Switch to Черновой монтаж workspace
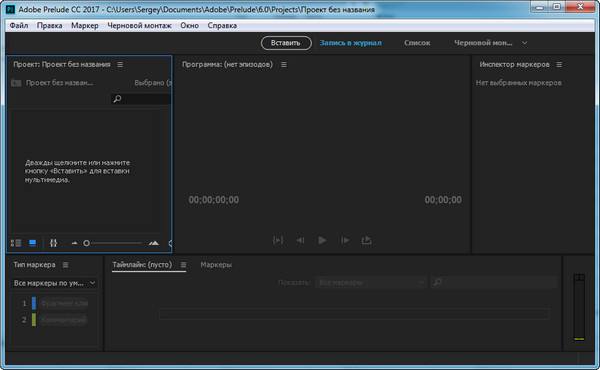Image resolution: width=600 pixels, height=370 pixels. click(483, 43)
